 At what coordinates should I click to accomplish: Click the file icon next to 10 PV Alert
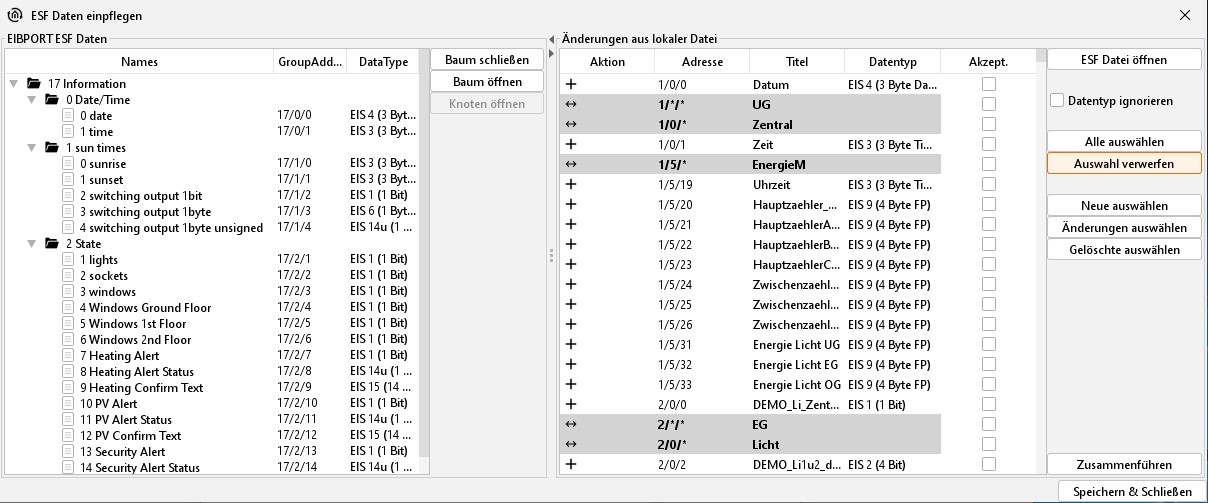(68, 404)
